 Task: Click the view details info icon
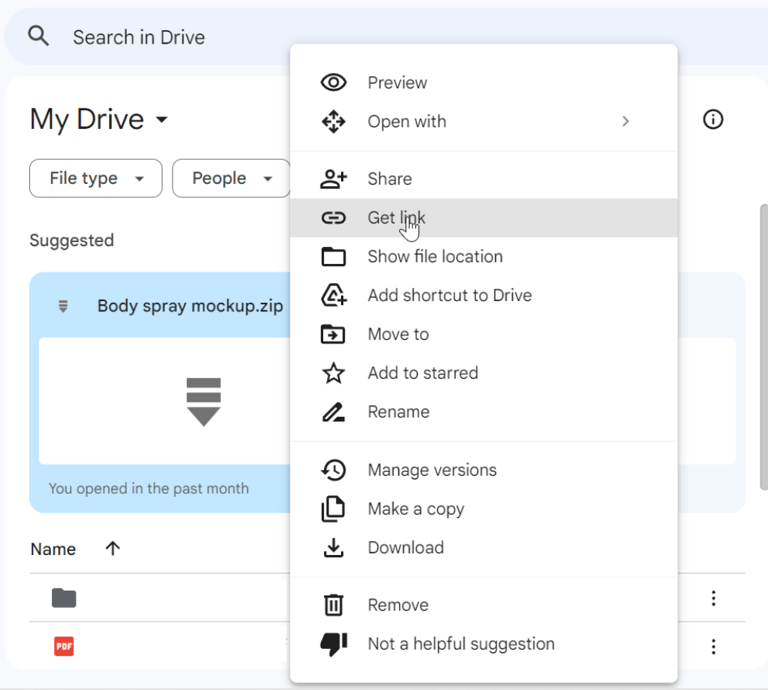[713, 119]
